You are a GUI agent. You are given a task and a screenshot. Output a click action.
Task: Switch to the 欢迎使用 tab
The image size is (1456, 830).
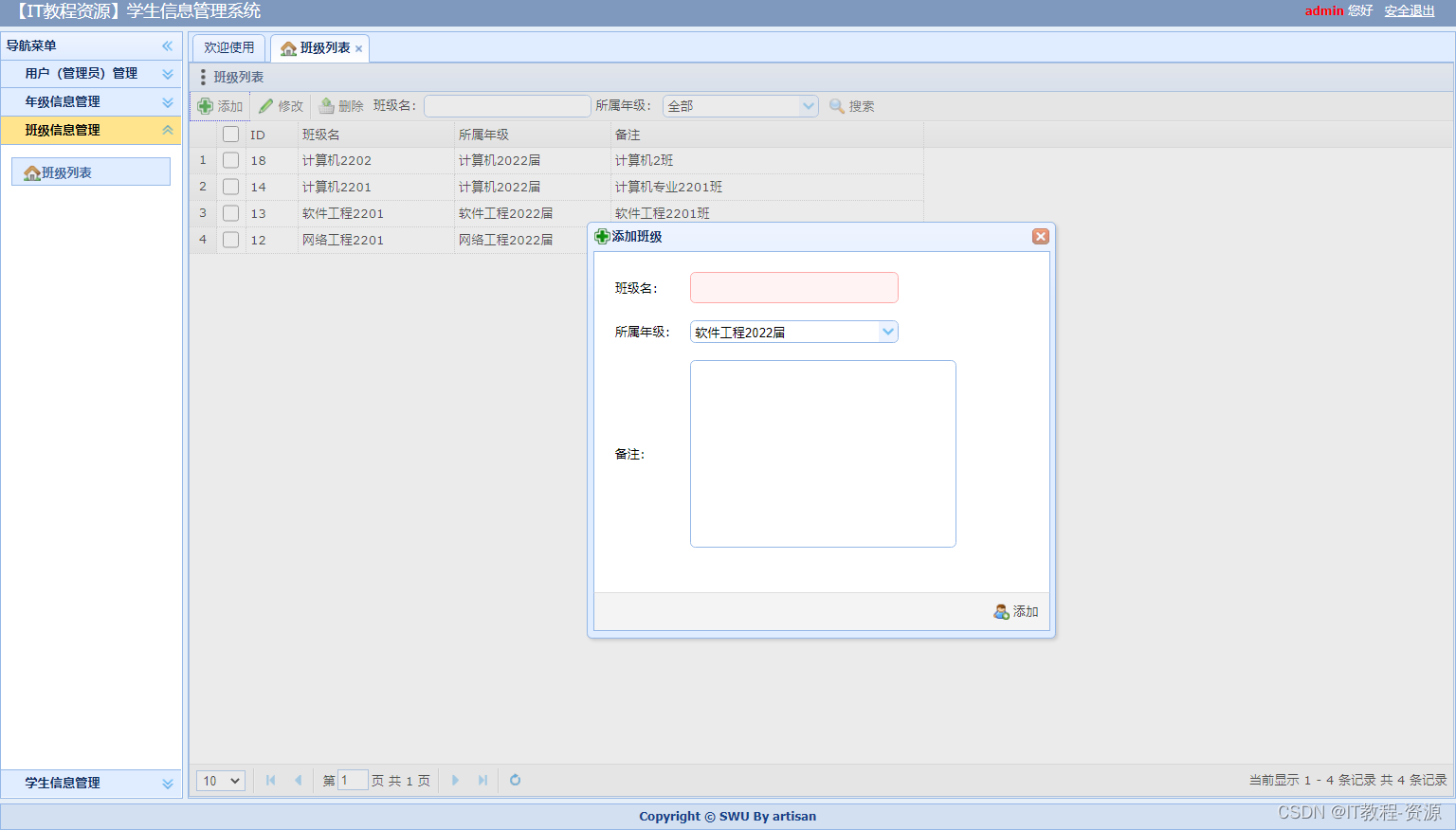(x=229, y=47)
